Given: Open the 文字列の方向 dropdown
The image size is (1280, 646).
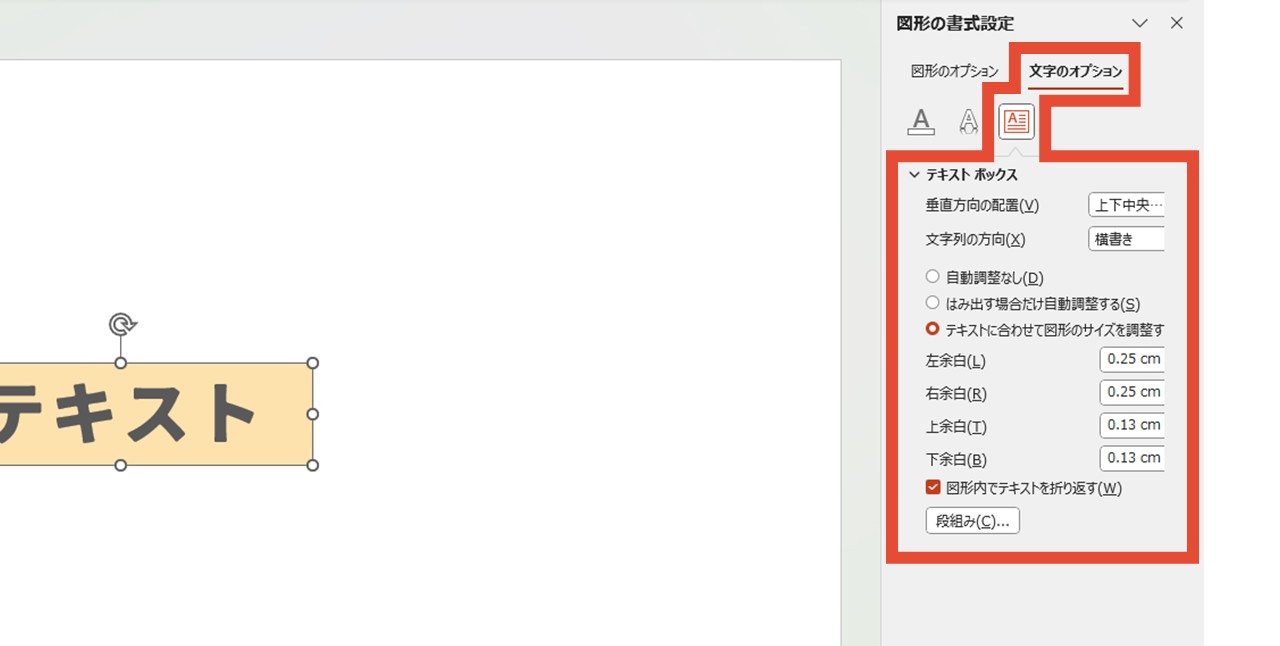Looking at the screenshot, I should pyautogui.click(x=1127, y=238).
